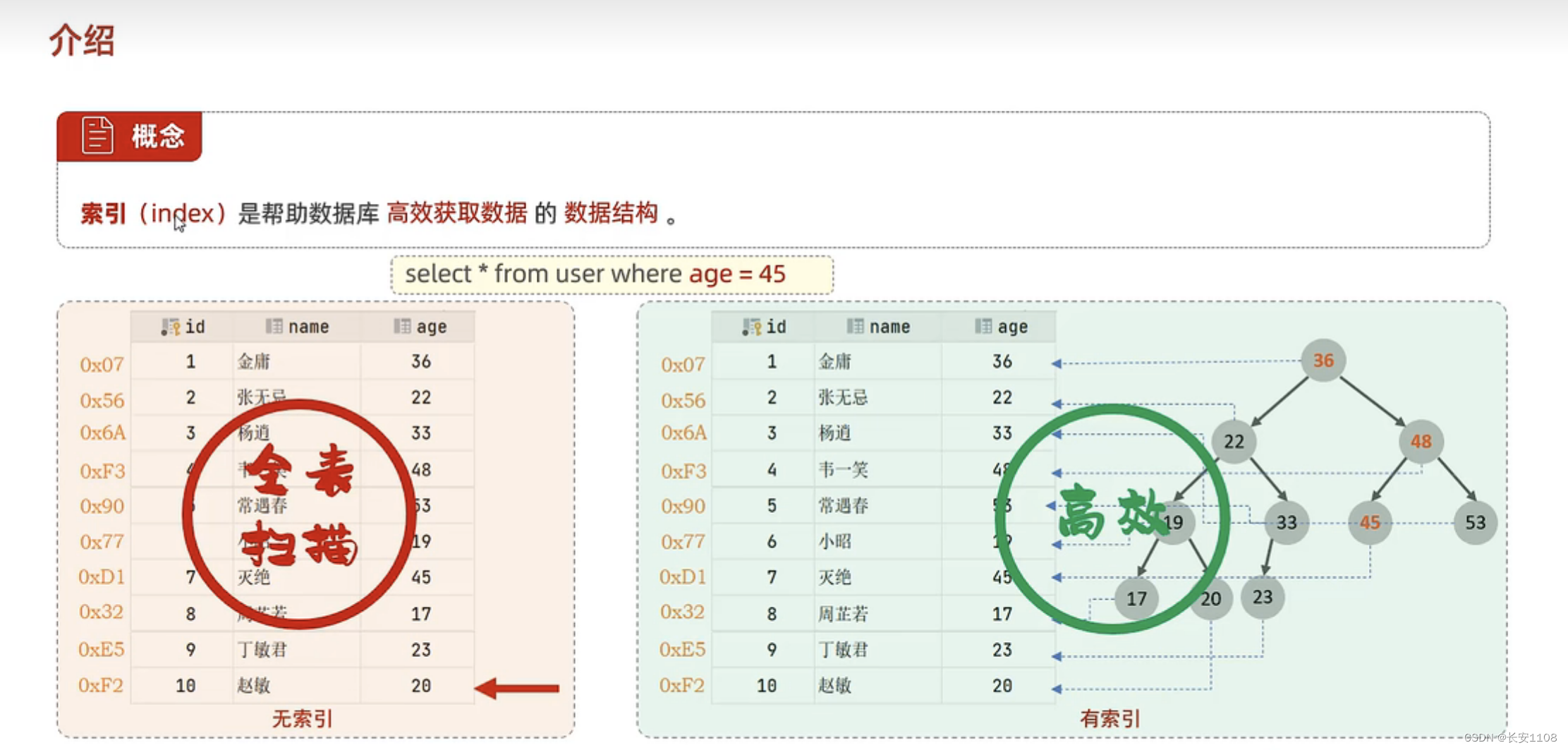Image resolution: width=1568 pixels, height=750 pixels.
Task: Click the SQL statement select * from user
Action: coord(543,274)
